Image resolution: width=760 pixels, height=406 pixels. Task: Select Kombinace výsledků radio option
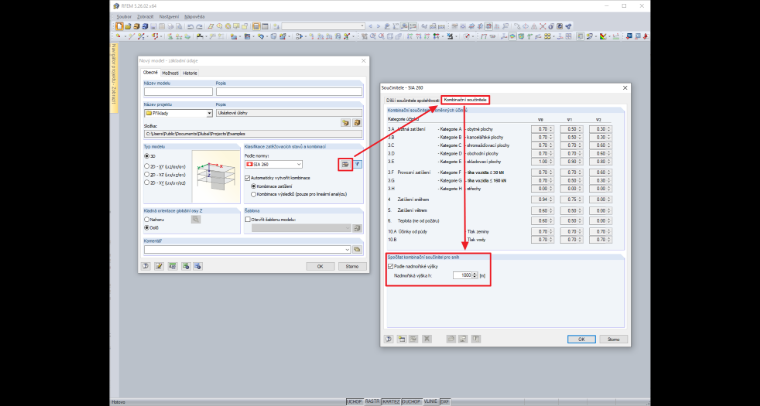click(253, 194)
